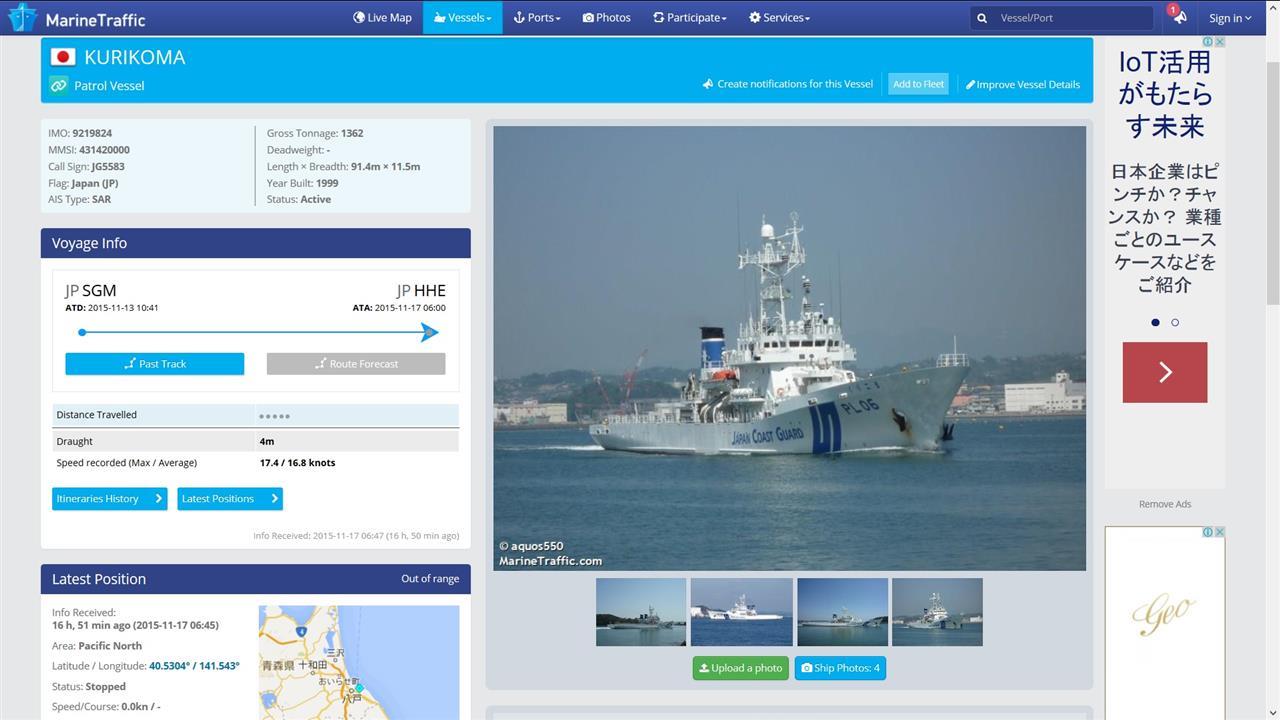The width and height of the screenshot is (1280, 720).
Task: Open Latest Positions list
Action: pos(229,498)
